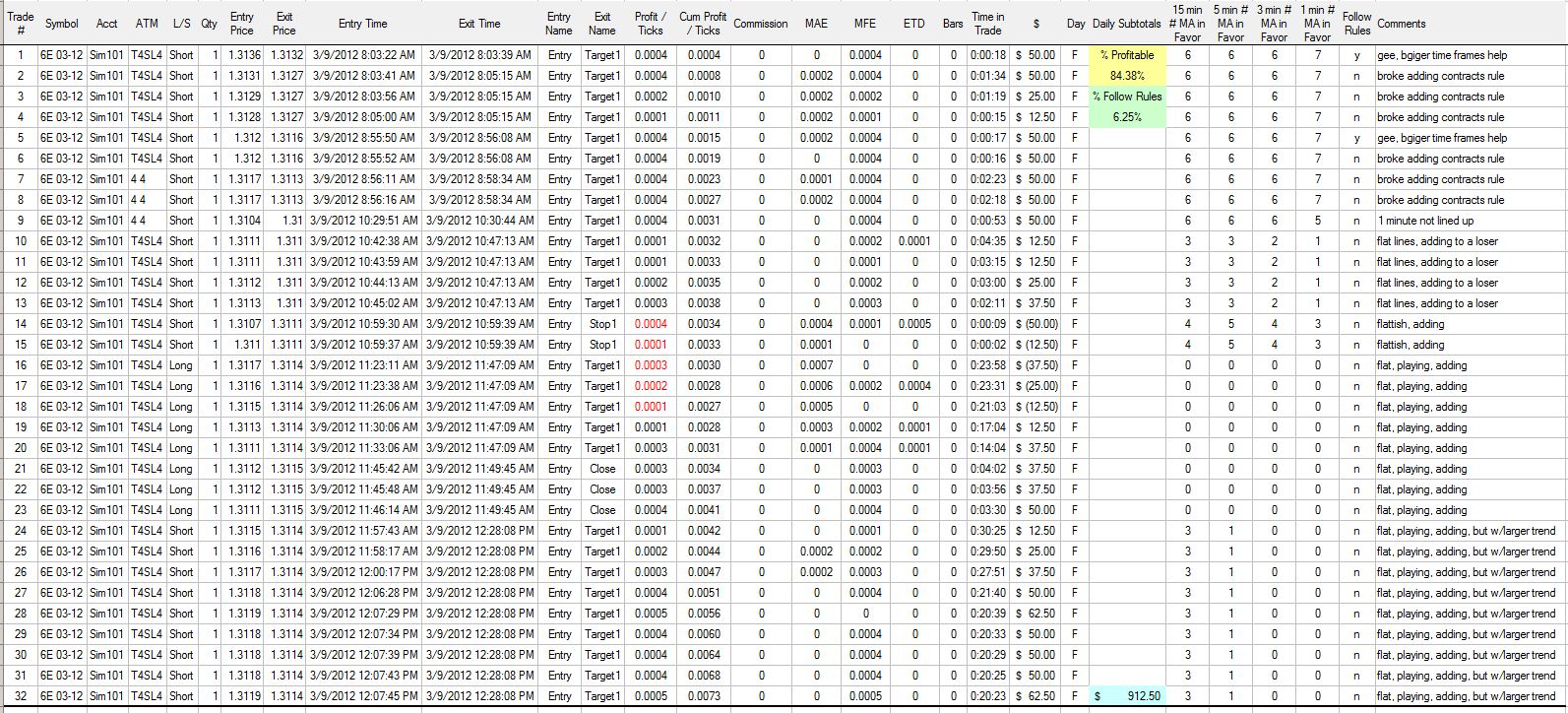Click the Follow Rules column header
This screenshot has height=713, width=1568.
1356,24
